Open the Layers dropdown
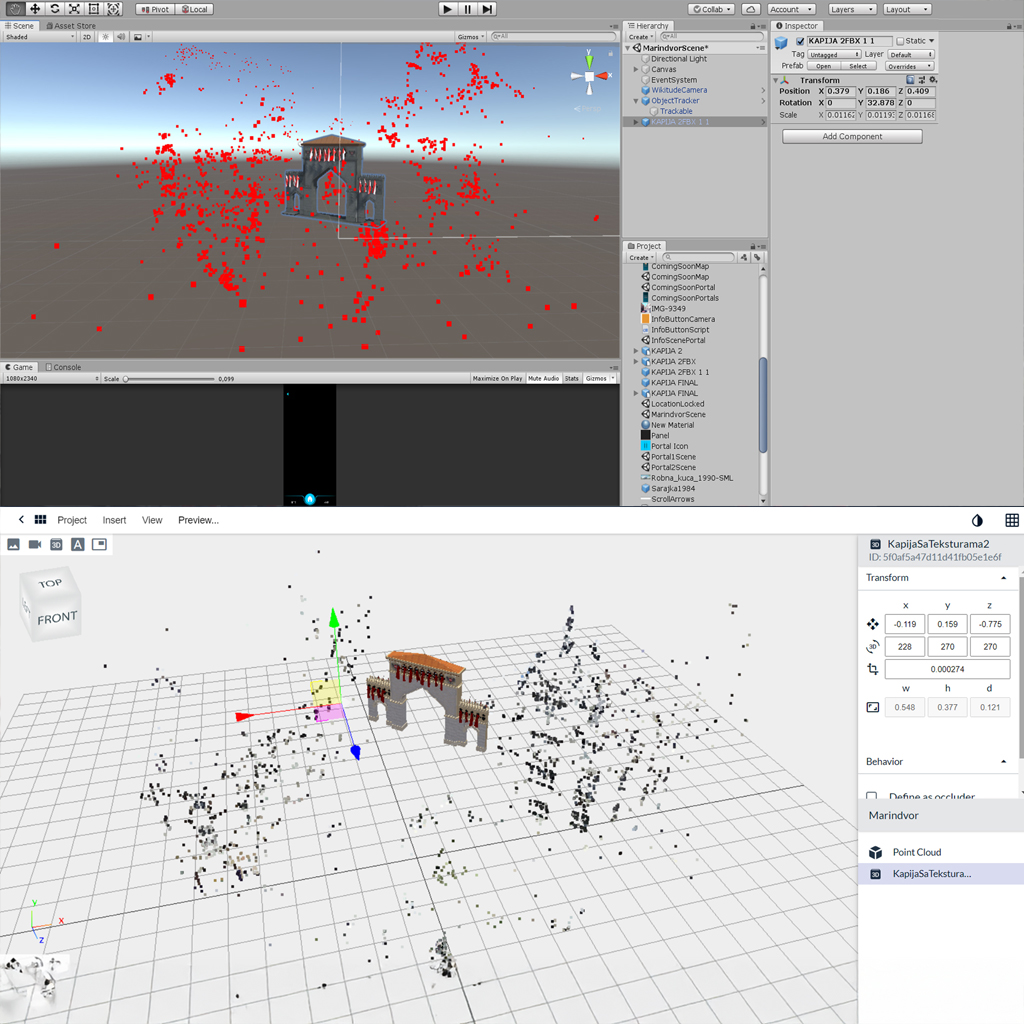Screen dimensions: 1024x1024 click(x=852, y=9)
